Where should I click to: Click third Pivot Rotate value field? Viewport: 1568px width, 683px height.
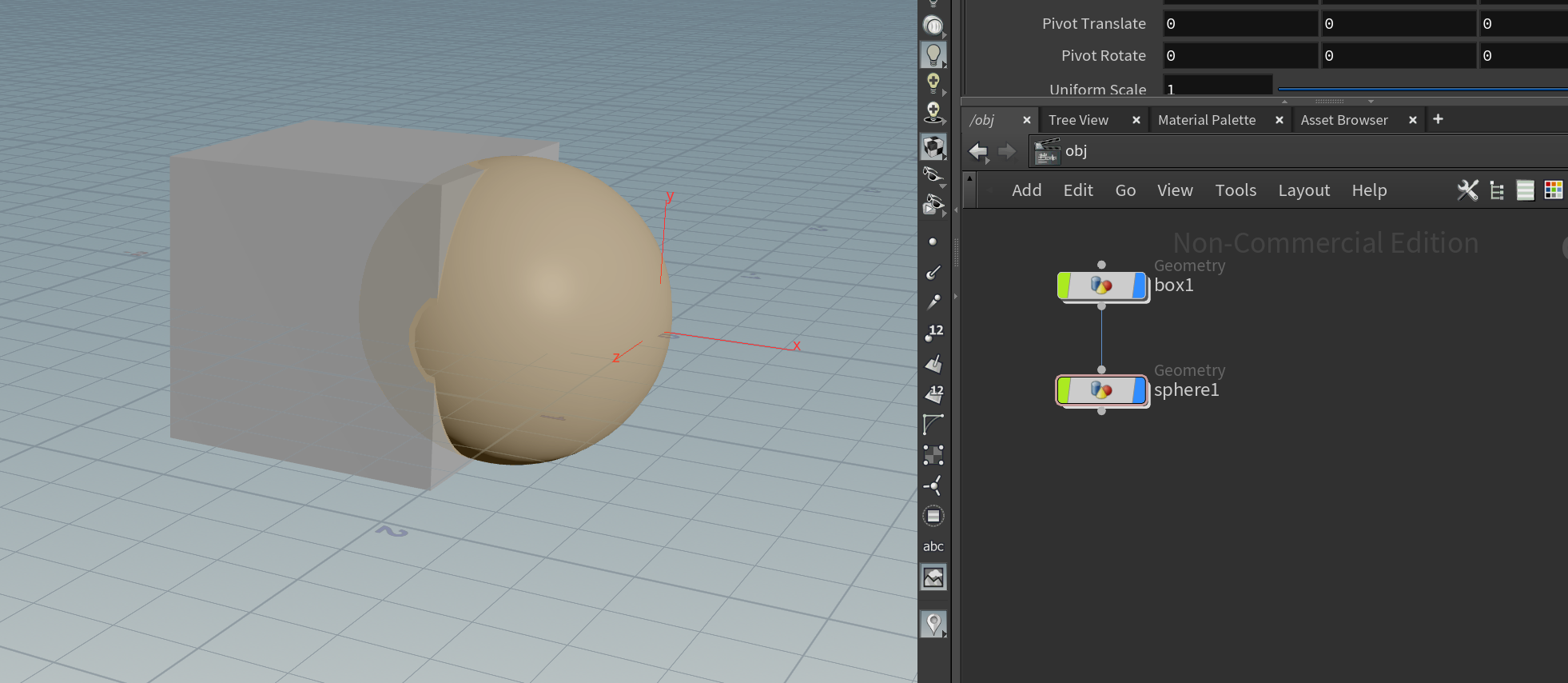click(1523, 56)
